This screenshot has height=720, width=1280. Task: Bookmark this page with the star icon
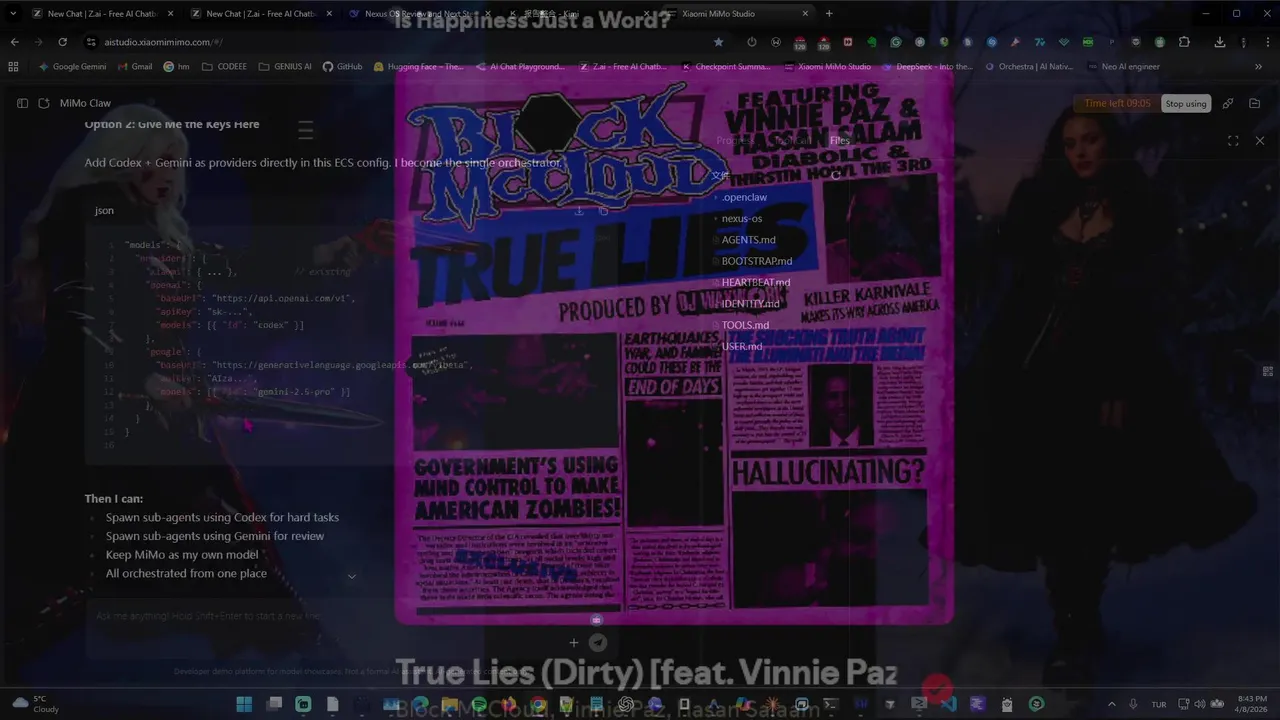tap(718, 42)
